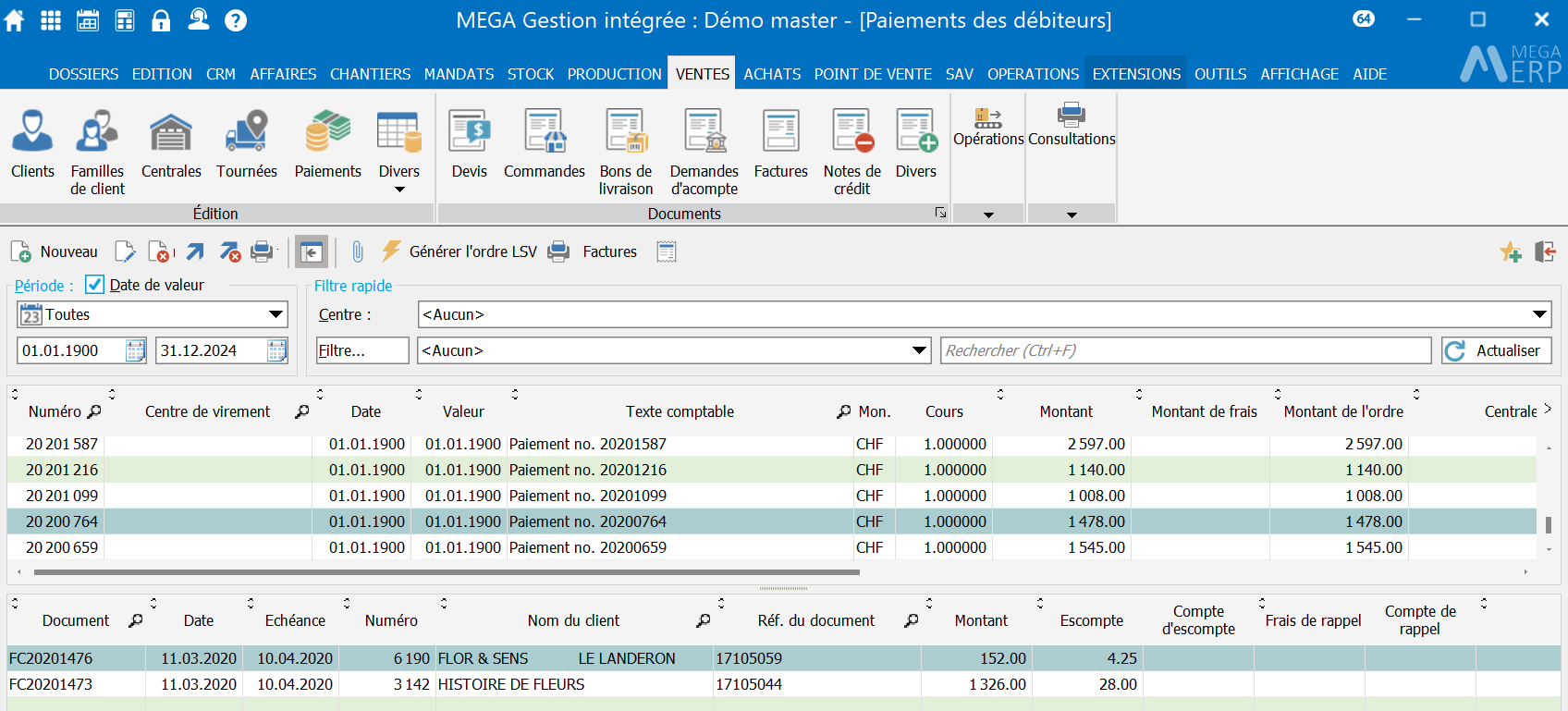Open Notes de crédit
The width and height of the screenshot is (1568, 711).
[852, 152]
